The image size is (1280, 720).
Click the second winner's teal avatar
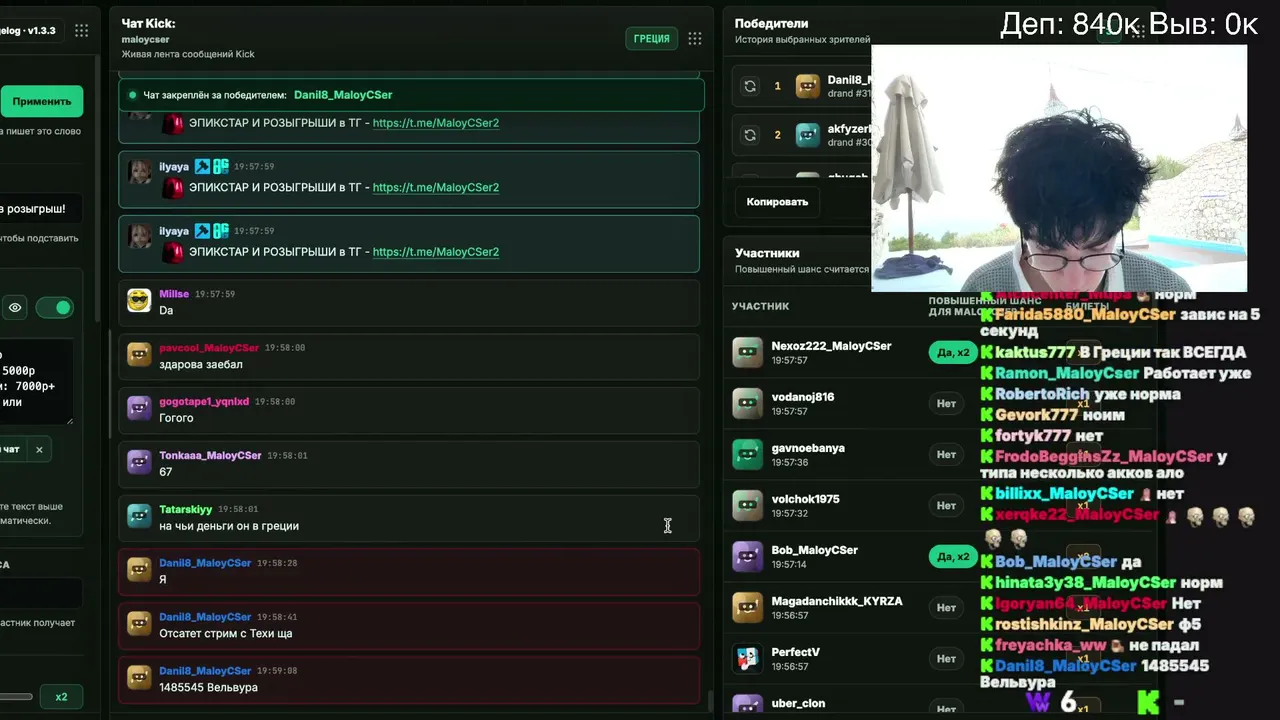808,135
